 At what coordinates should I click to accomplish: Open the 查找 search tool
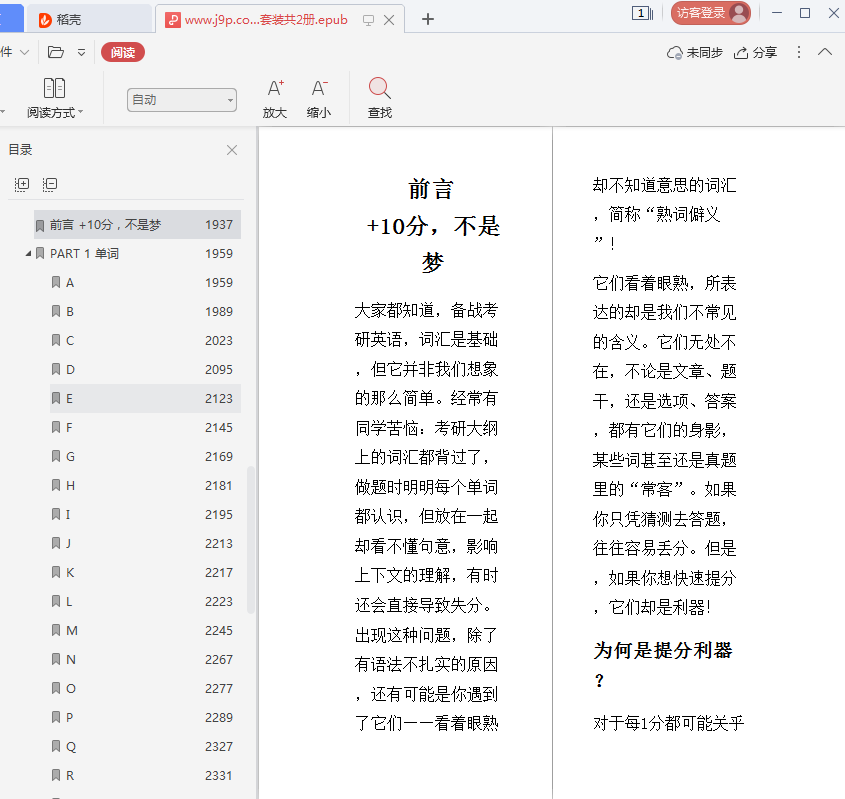[380, 89]
